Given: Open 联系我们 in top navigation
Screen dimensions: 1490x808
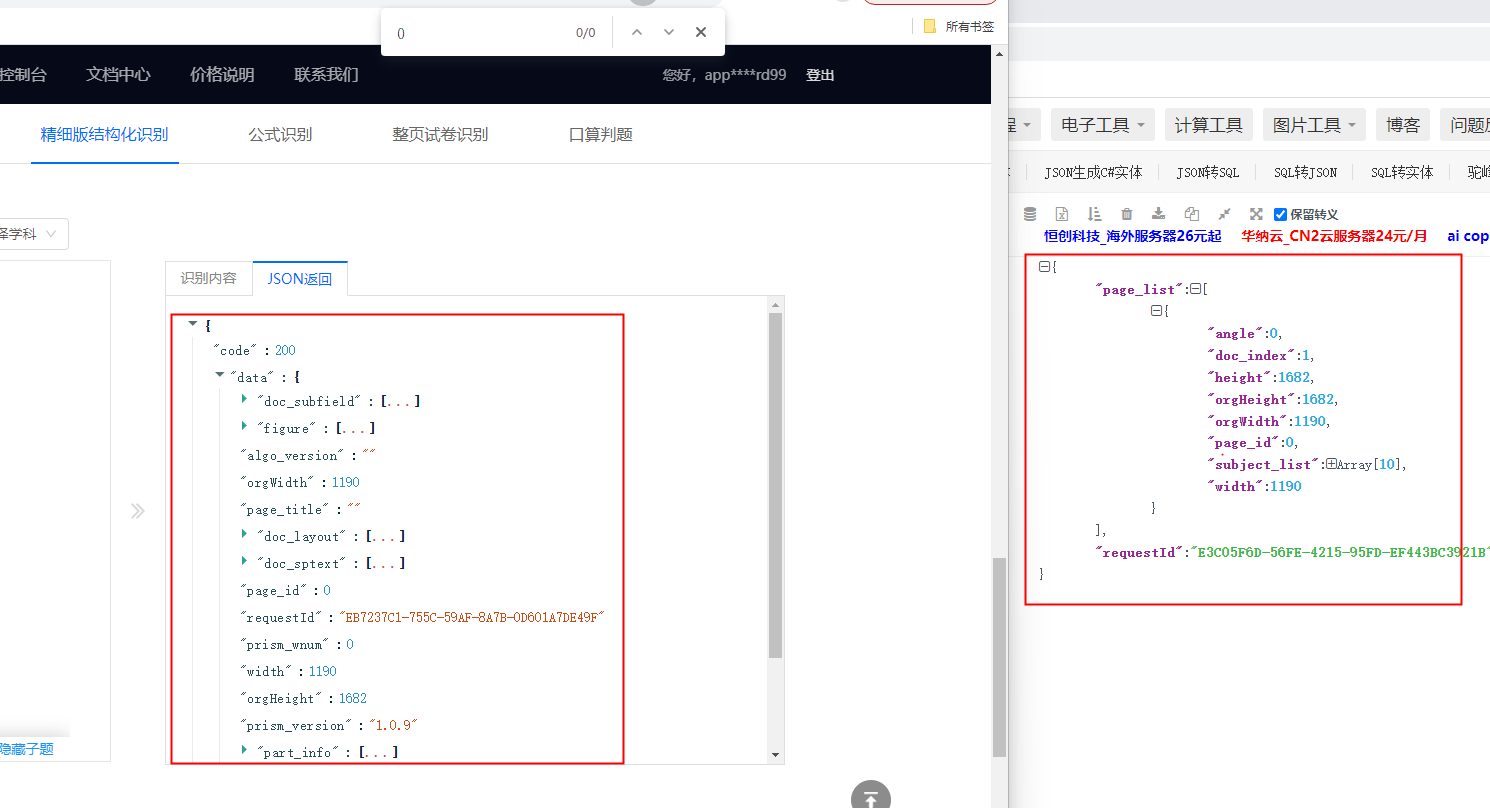Looking at the screenshot, I should 326,75.
